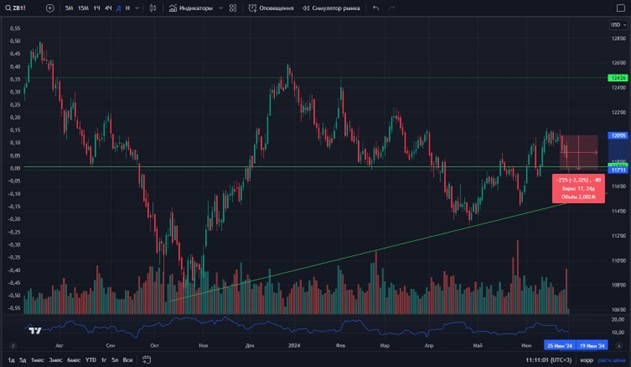Switch to the 15M timeframe
The width and height of the screenshot is (631, 367).
(x=83, y=8)
